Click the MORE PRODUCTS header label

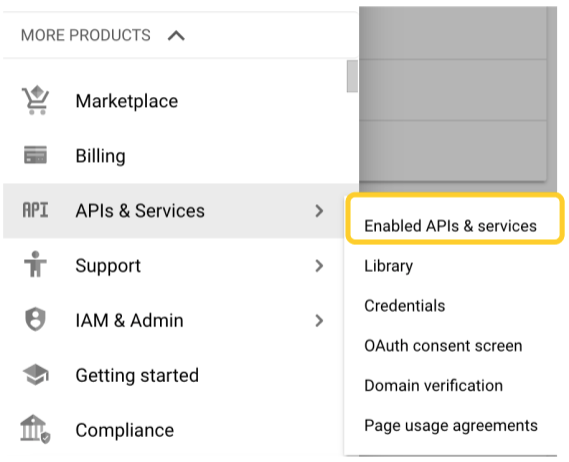coord(86,35)
